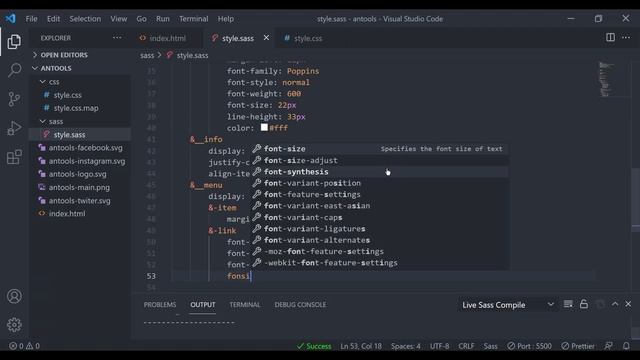Select the Output panel tab

point(202,304)
